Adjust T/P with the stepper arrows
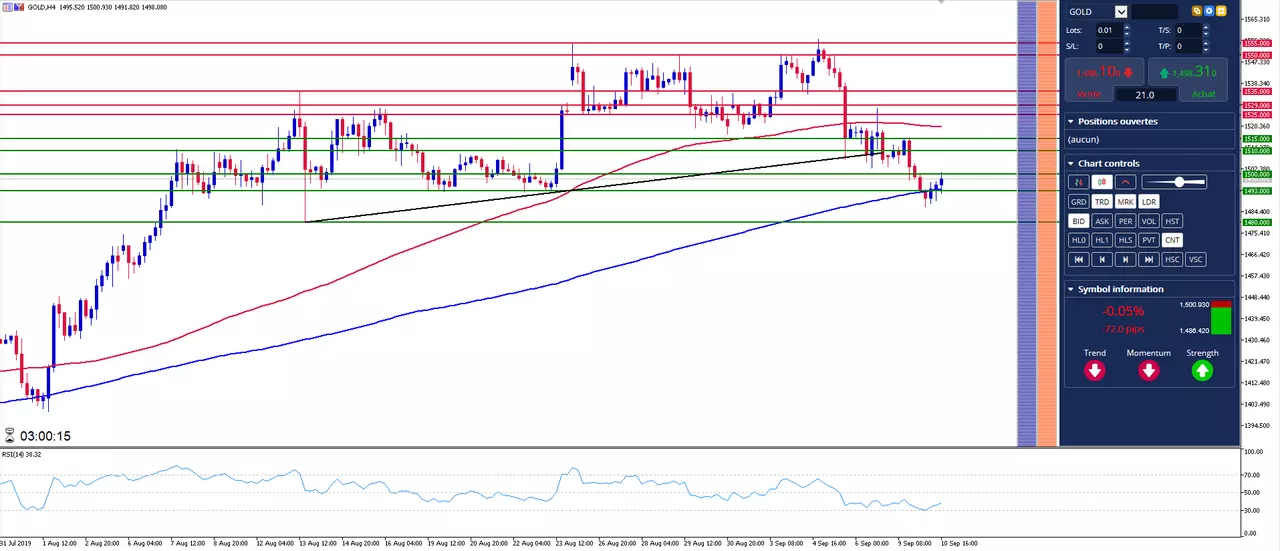Screen dimensions: 1280x551 click(x=1206, y=46)
